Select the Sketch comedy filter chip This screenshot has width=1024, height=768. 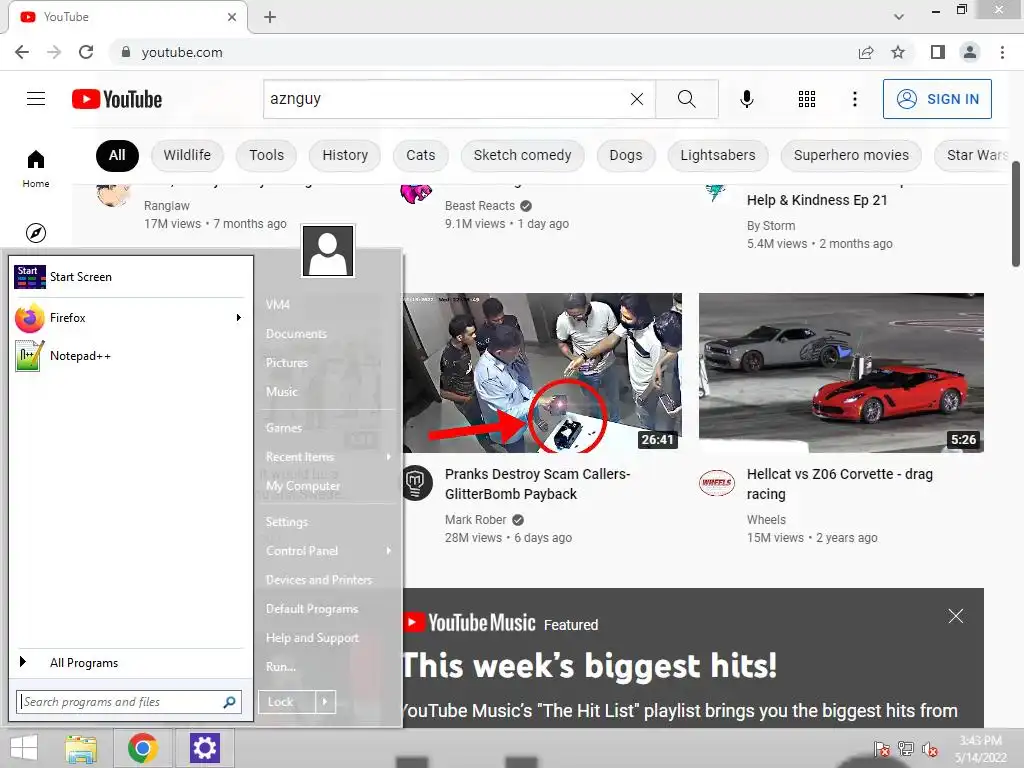(522, 155)
